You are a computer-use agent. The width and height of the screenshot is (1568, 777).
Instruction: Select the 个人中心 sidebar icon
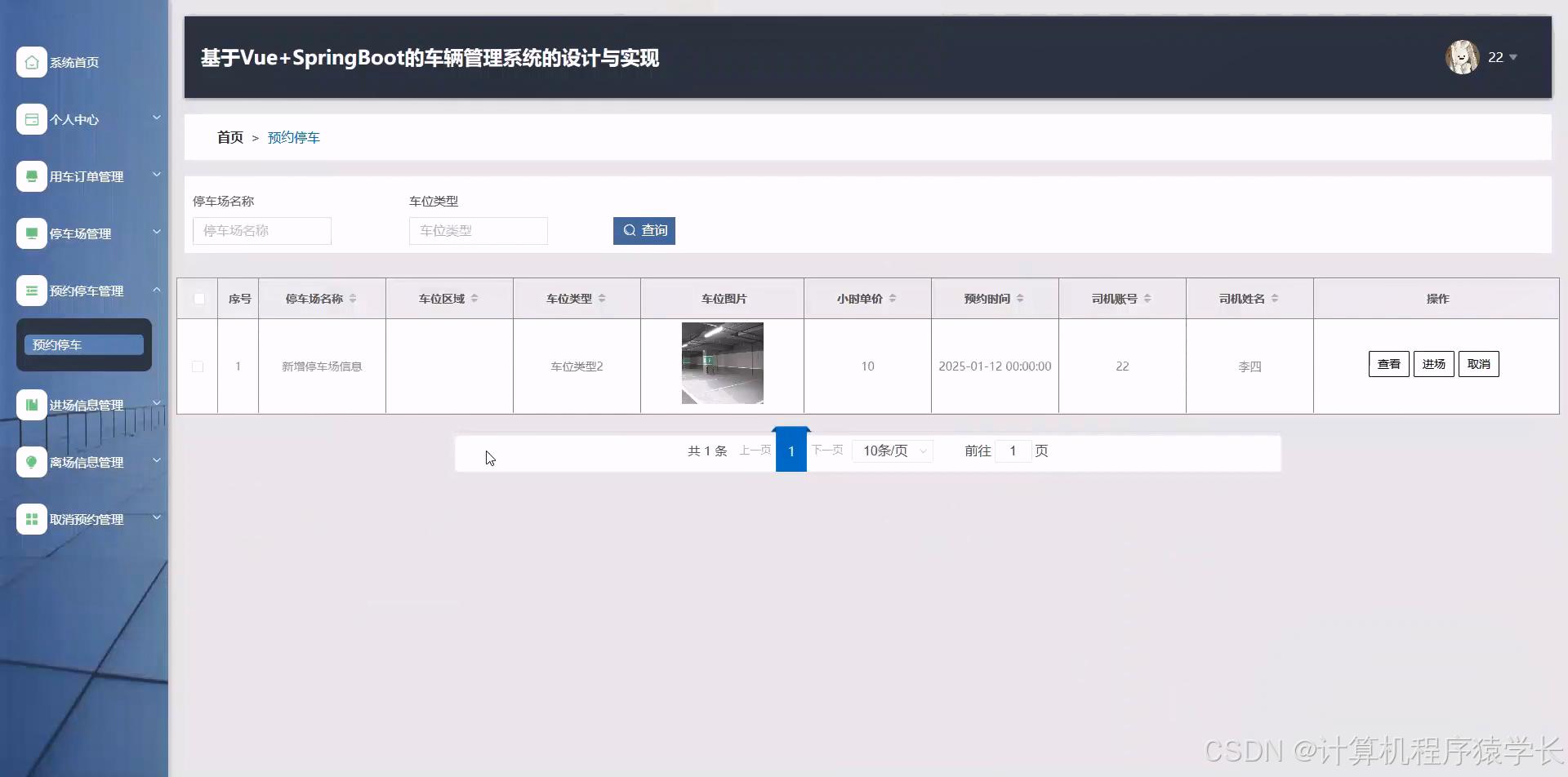pyautogui.click(x=31, y=118)
